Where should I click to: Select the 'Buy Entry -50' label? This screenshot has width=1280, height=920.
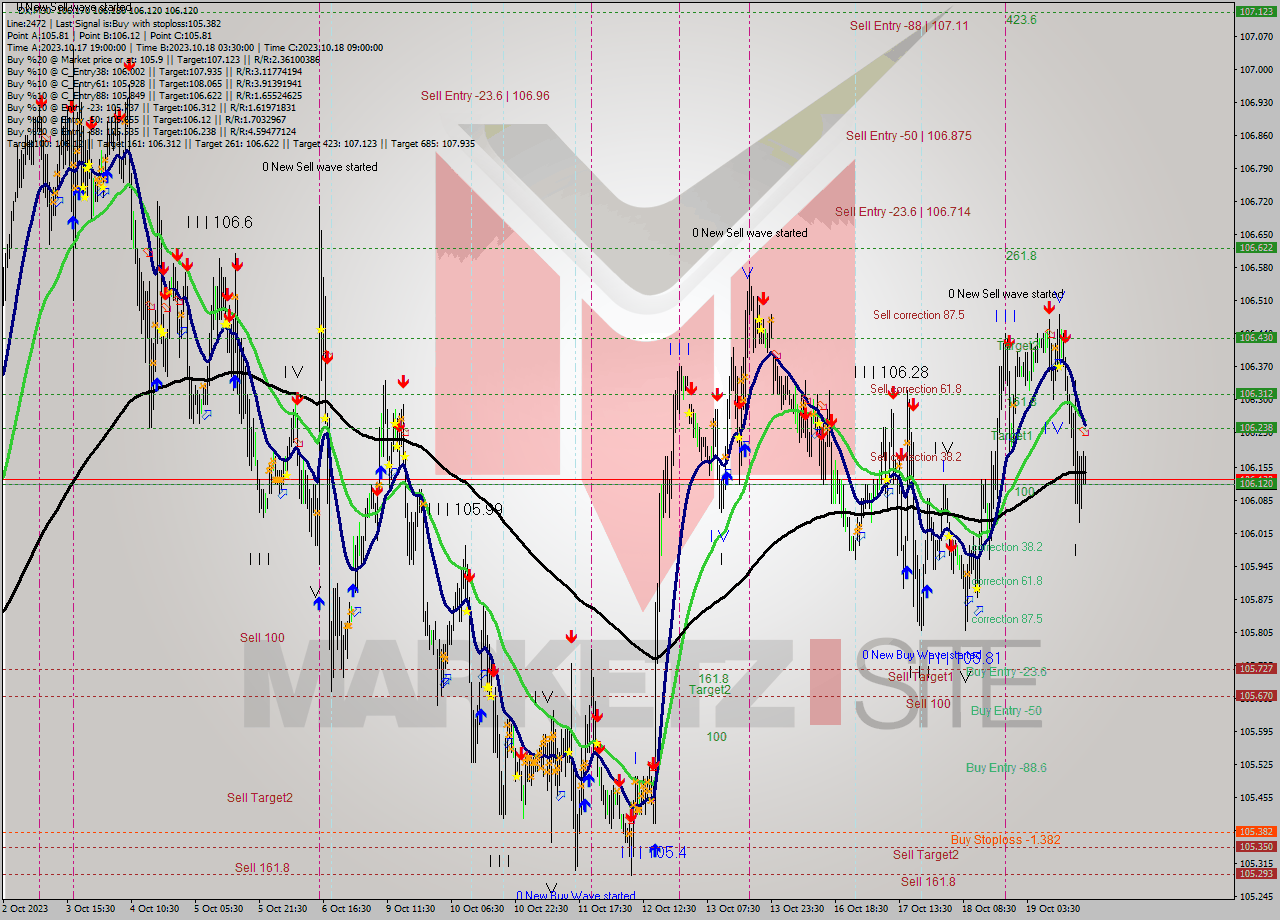point(1006,711)
